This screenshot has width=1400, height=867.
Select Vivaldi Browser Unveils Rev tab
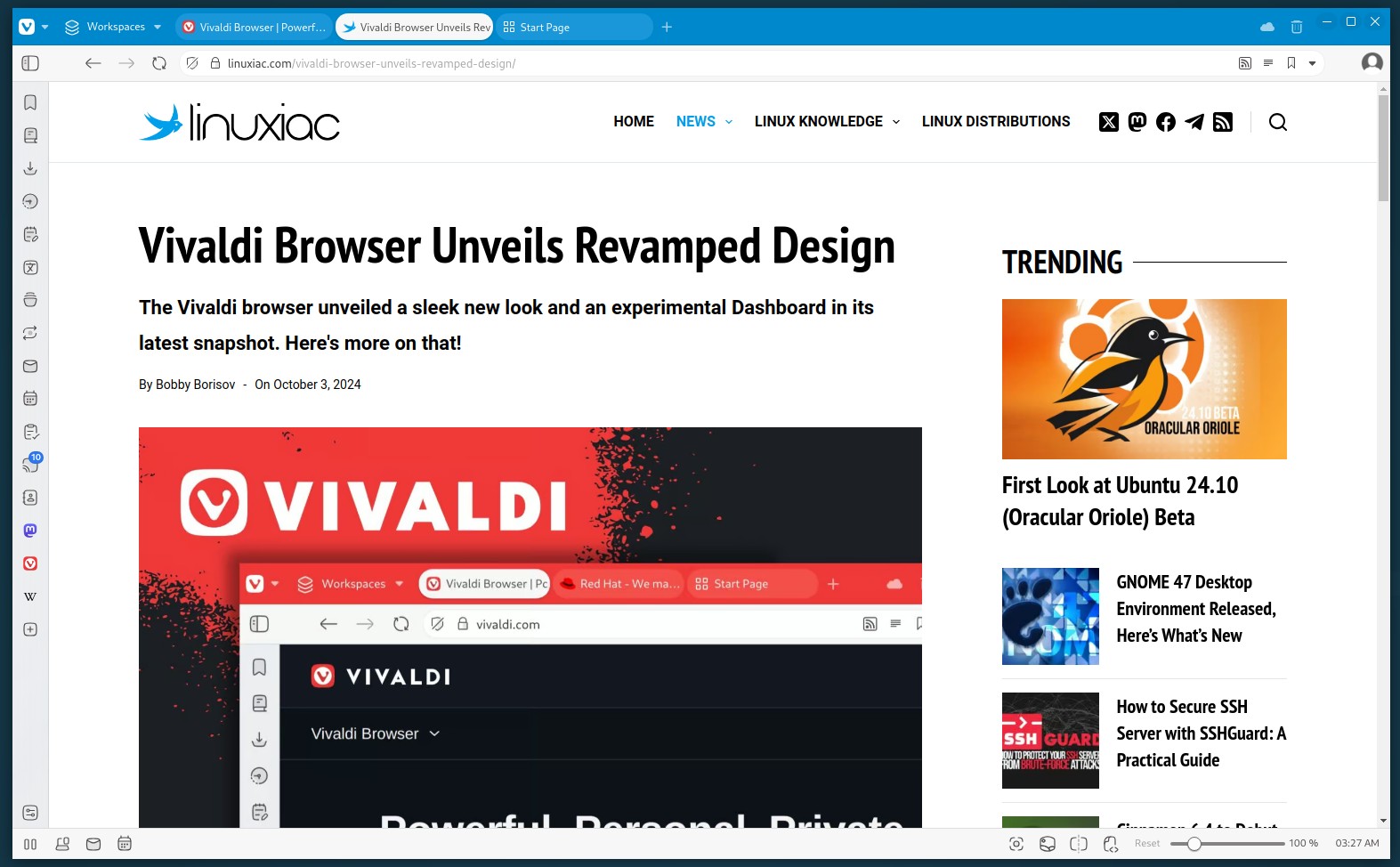[415, 27]
